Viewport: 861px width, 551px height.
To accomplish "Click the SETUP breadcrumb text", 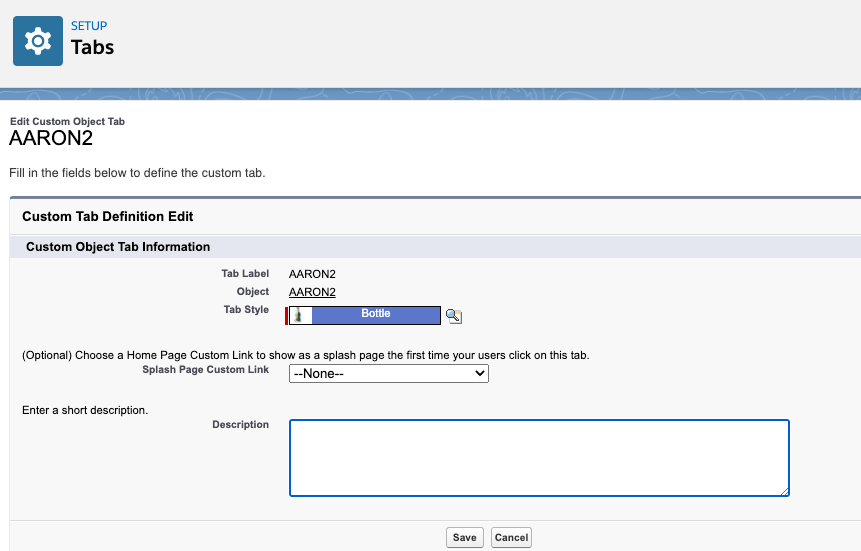I will pos(89,26).
